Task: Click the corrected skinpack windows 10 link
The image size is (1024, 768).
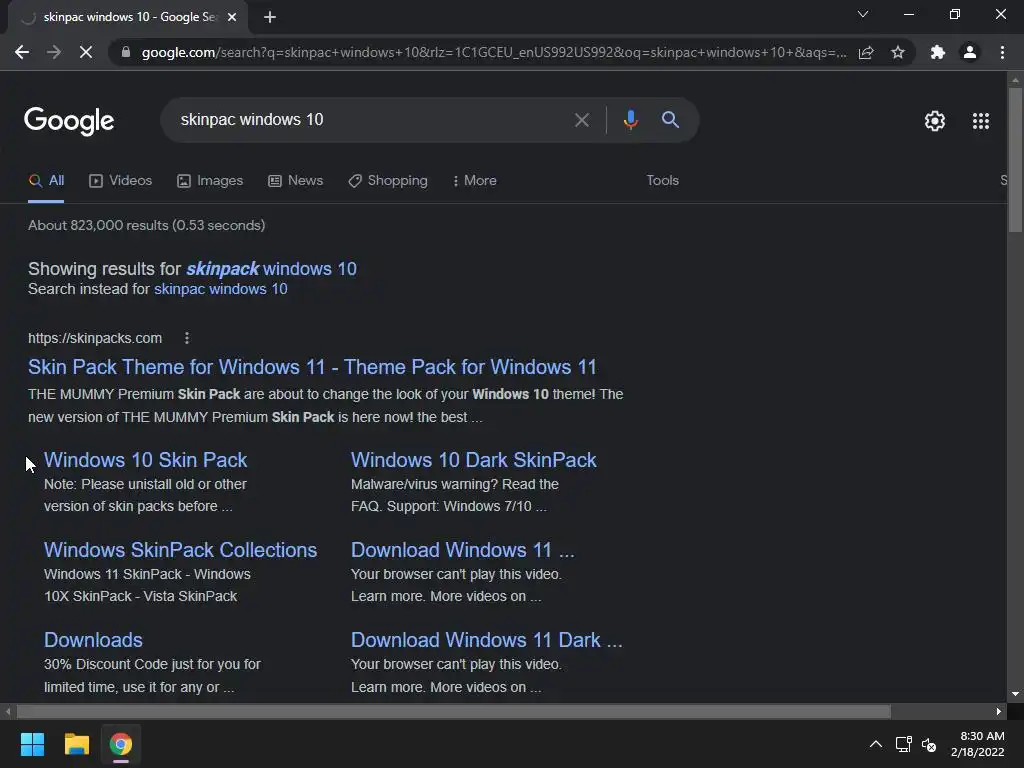Action: click(x=271, y=268)
